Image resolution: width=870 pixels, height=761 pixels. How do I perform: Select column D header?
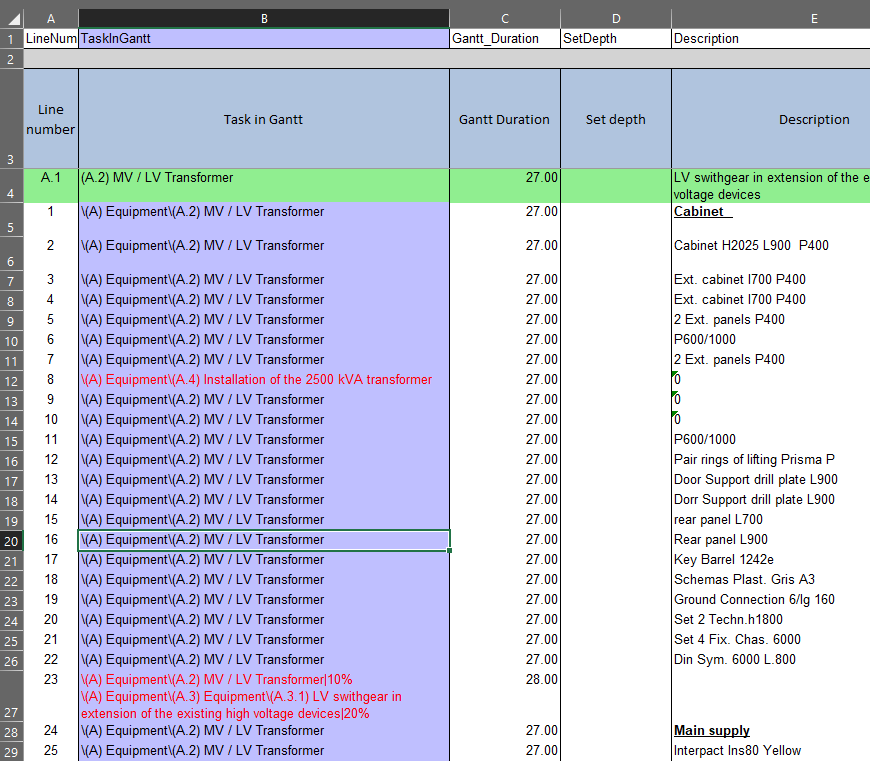coord(615,19)
